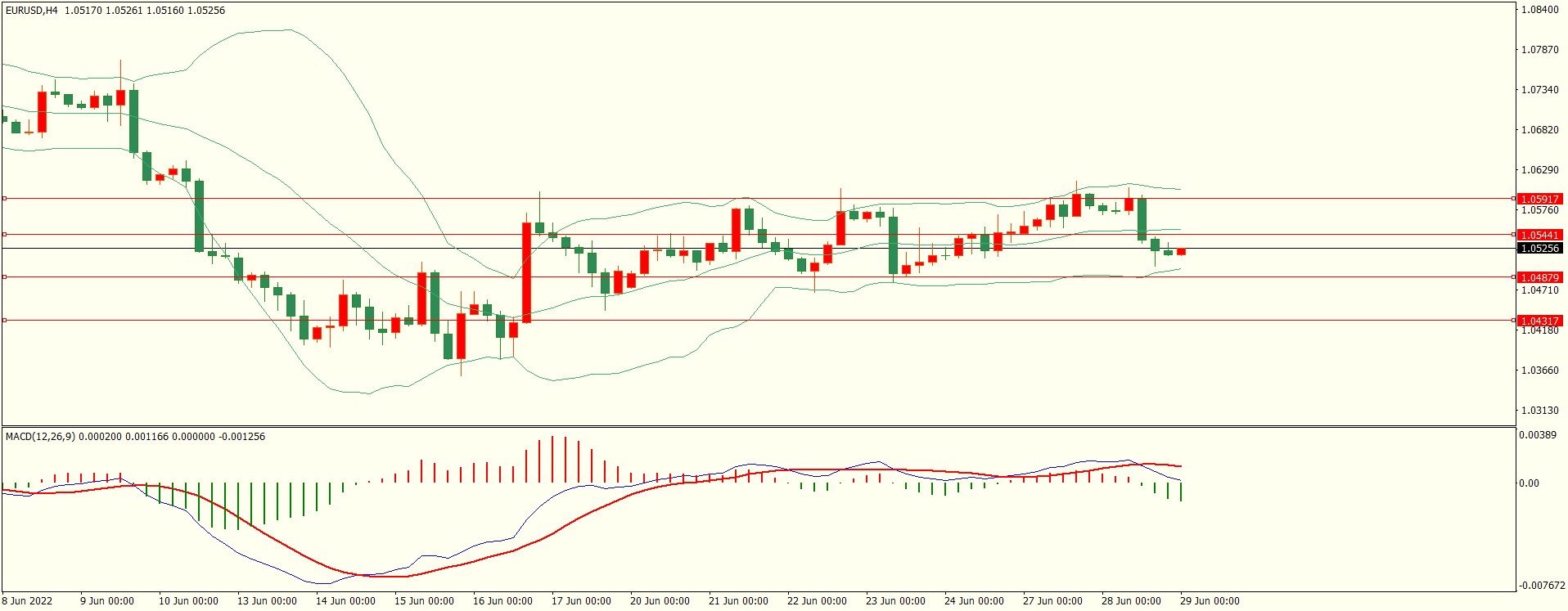Select the square handle of the 1.04317 line
This screenshot has width=1568, height=611.
4,320
